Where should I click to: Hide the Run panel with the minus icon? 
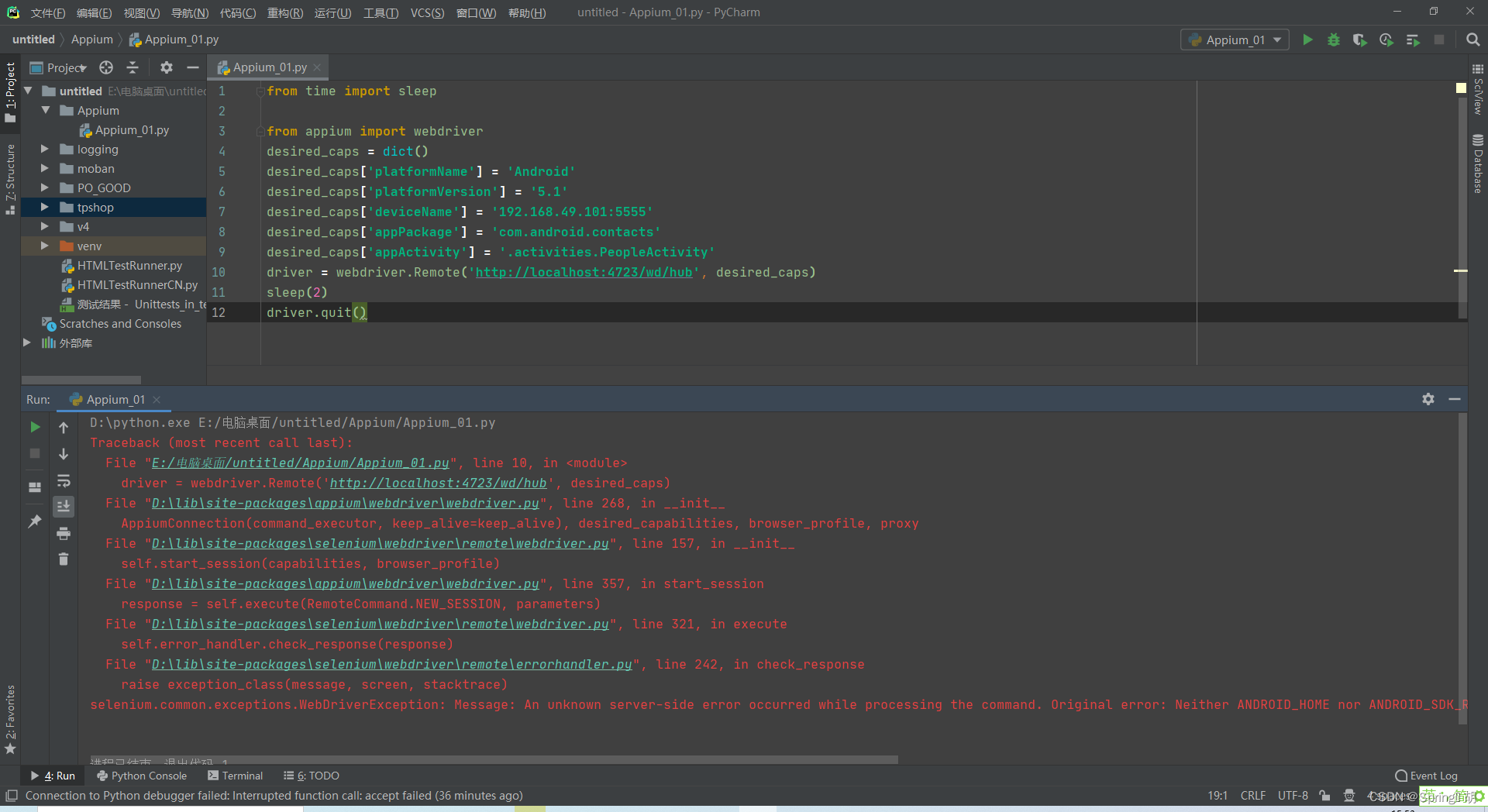[x=1455, y=399]
